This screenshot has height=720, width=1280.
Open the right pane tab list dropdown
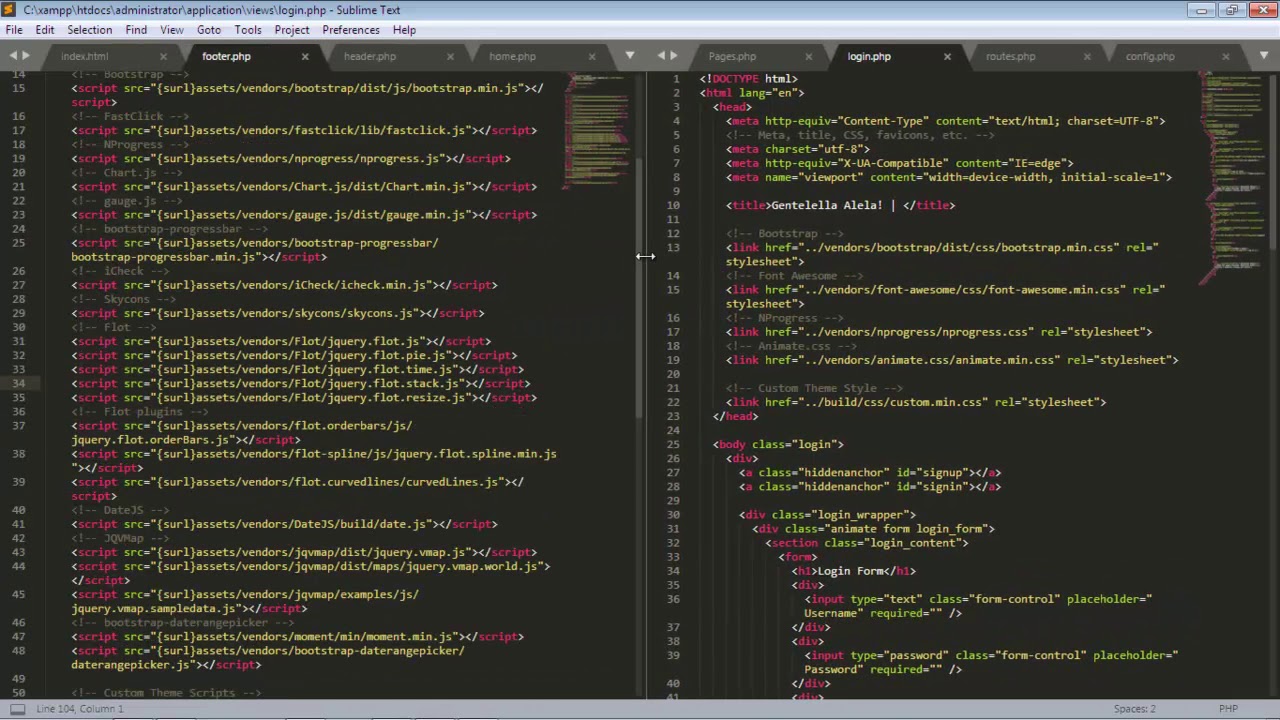1265,56
